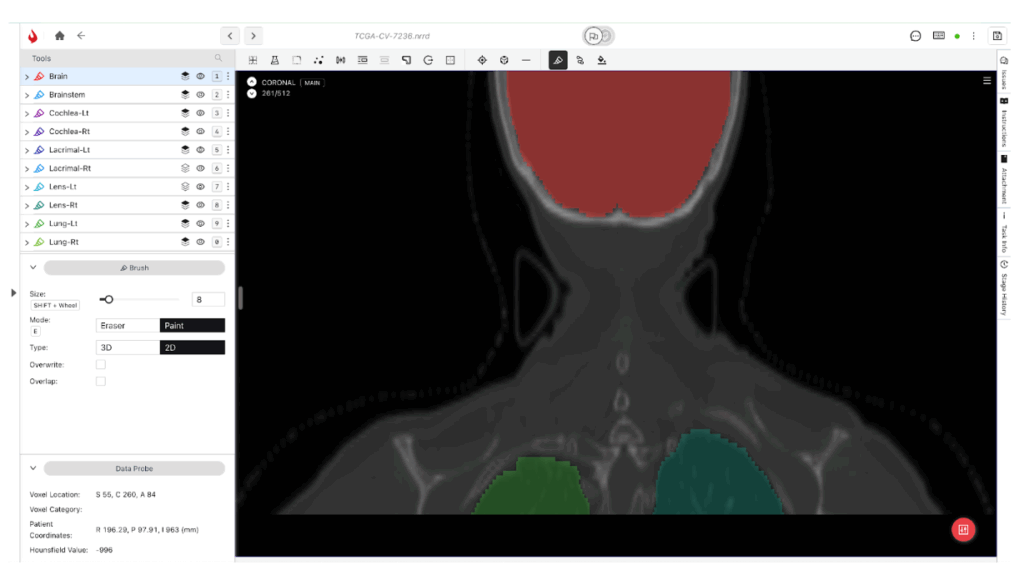The height and width of the screenshot is (575, 1024).
Task: Enable the Overlap checkbox
Action: tap(101, 381)
